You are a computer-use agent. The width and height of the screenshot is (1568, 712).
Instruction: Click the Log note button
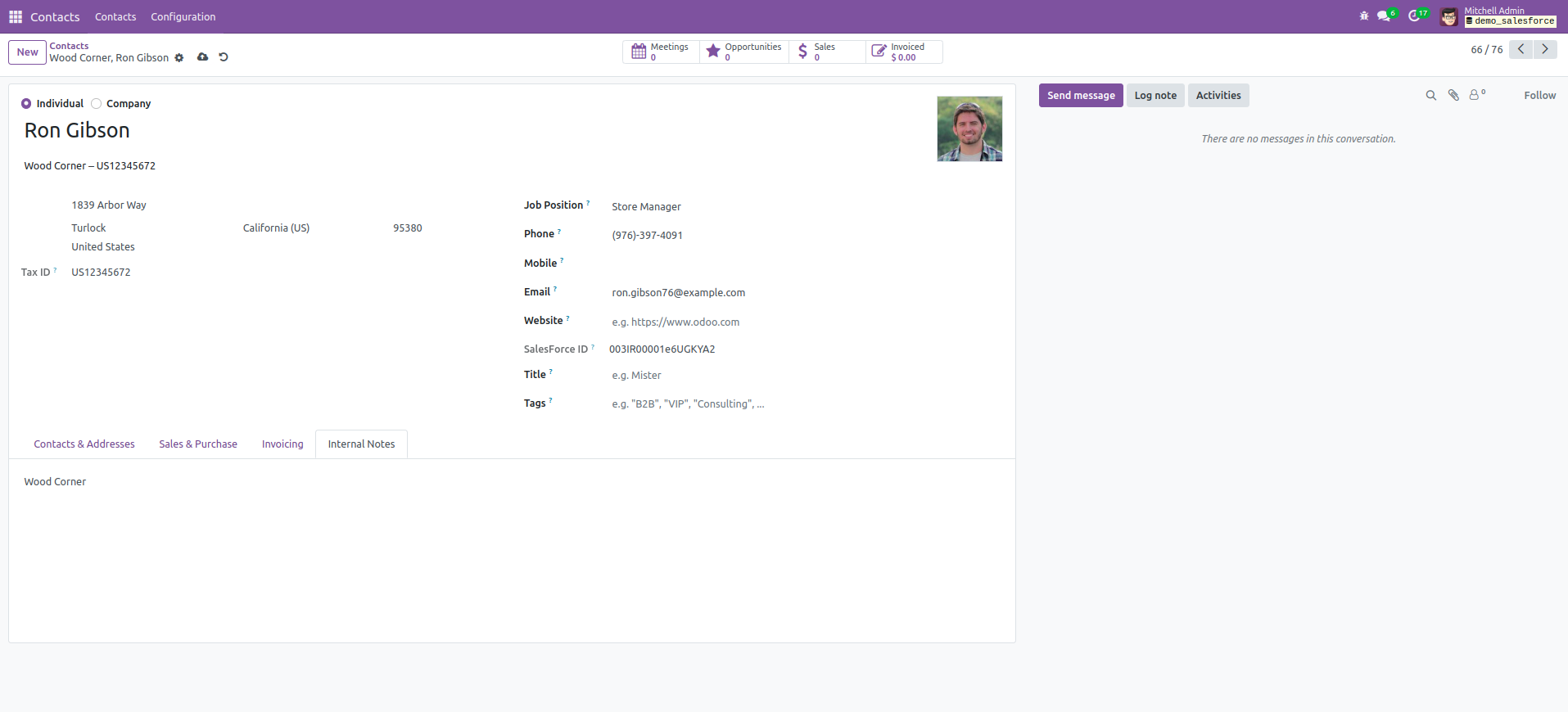click(x=1155, y=96)
